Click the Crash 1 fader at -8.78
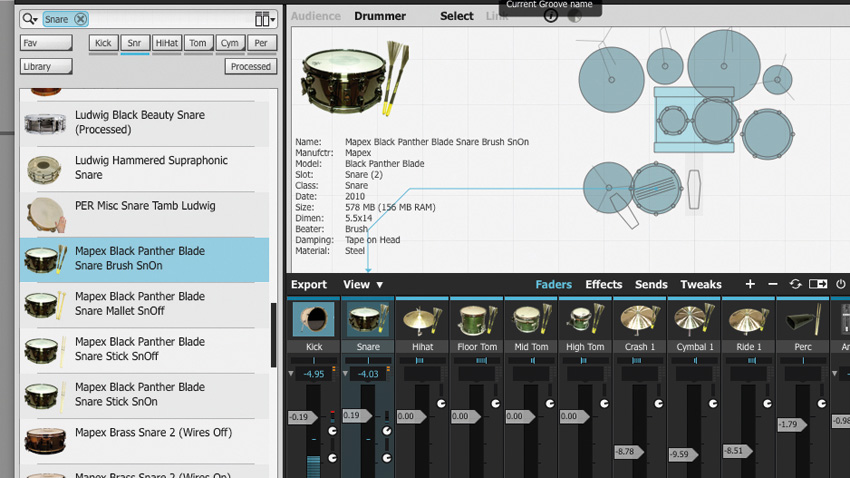 click(629, 451)
